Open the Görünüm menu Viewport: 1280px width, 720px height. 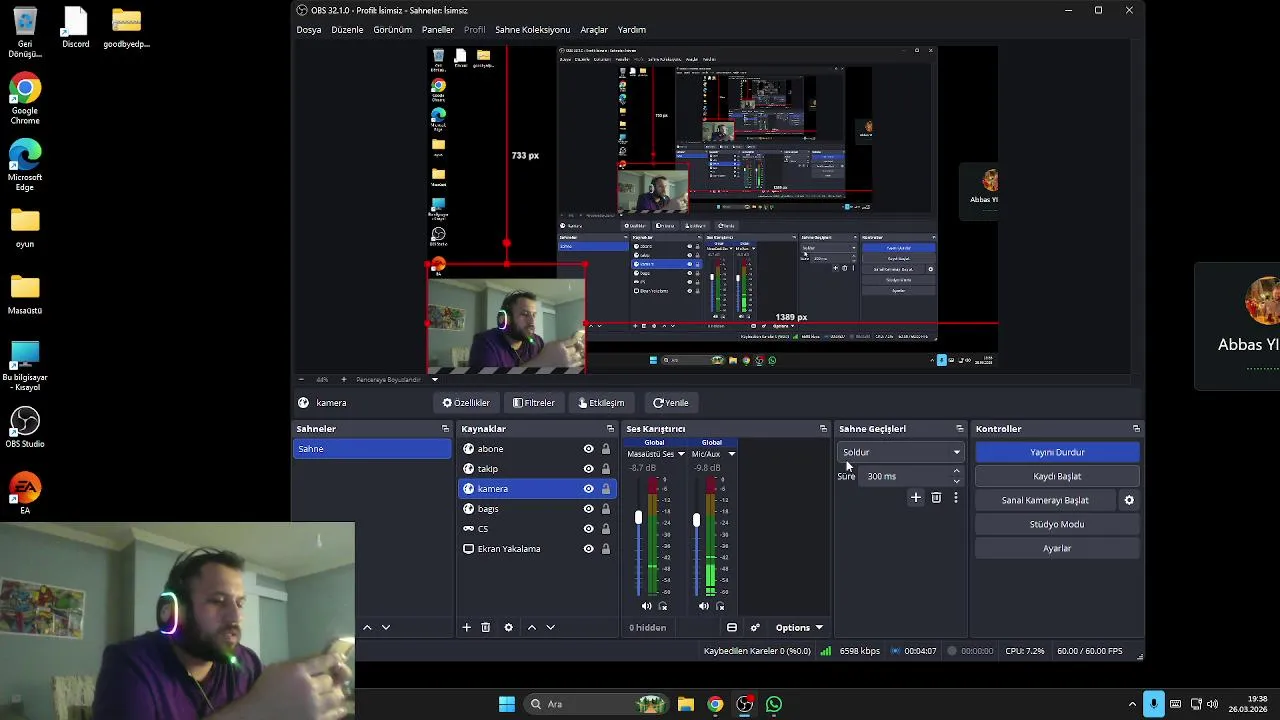[392, 30]
